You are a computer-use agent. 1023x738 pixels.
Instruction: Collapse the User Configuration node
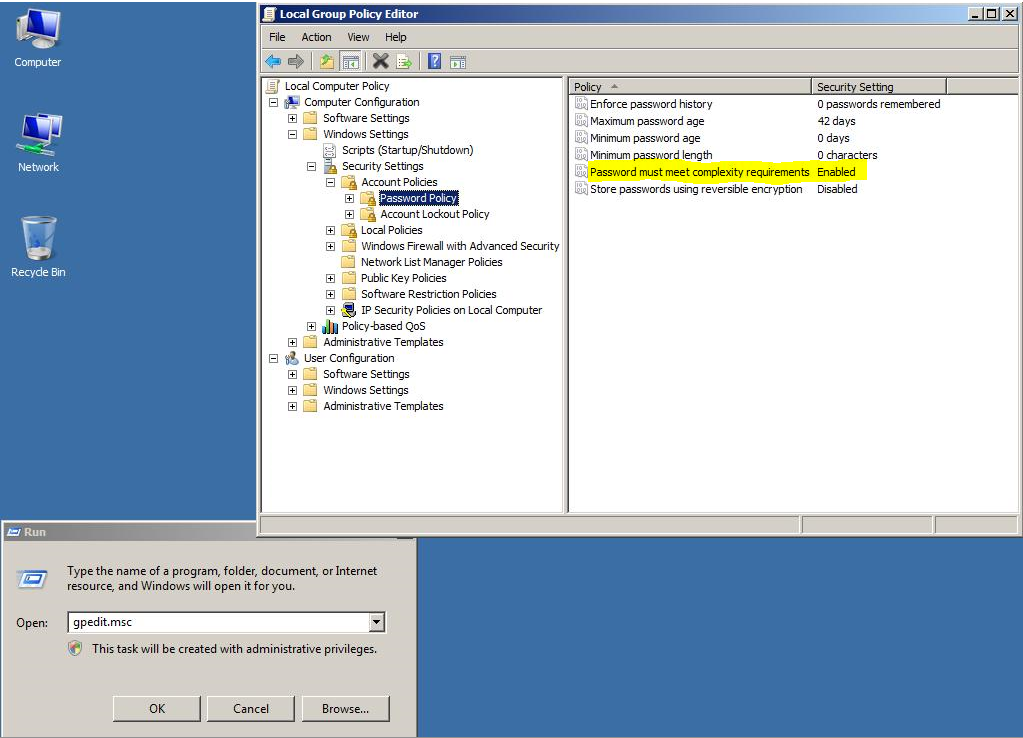(x=273, y=358)
